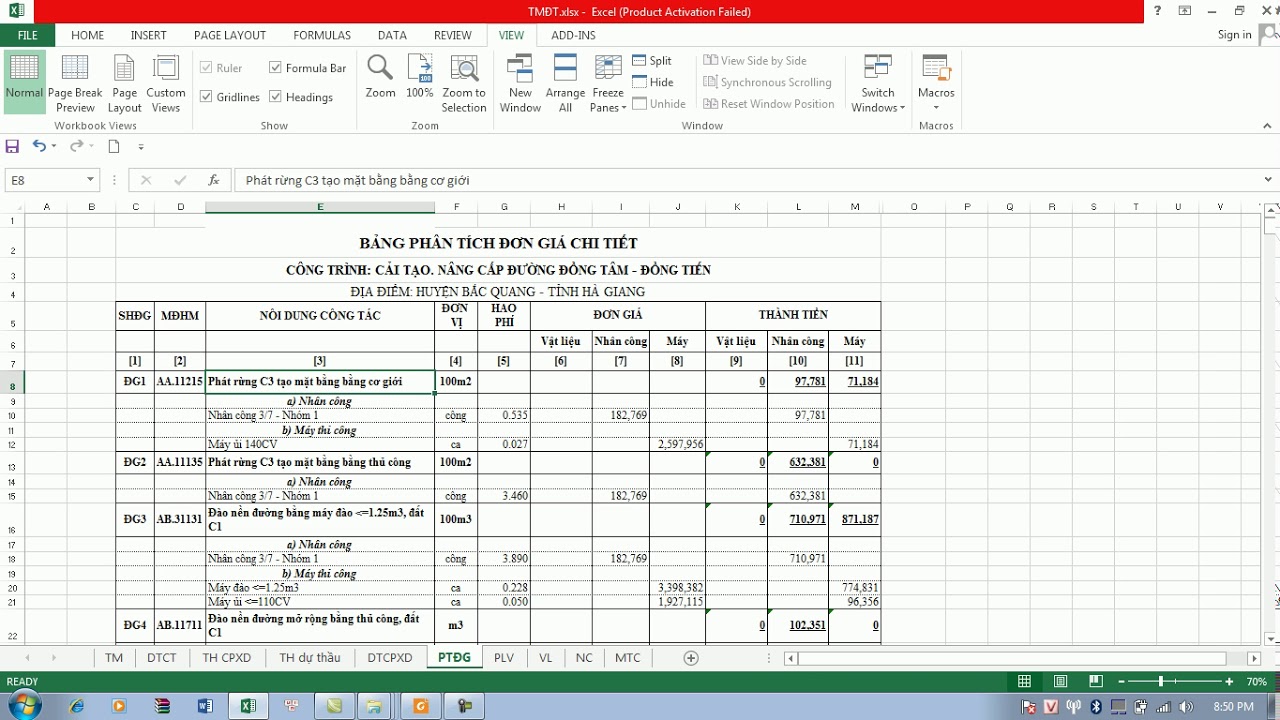Screen dimensions: 1280x720
Task: Switch to the DATA ribbon tab
Action: pos(392,35)
